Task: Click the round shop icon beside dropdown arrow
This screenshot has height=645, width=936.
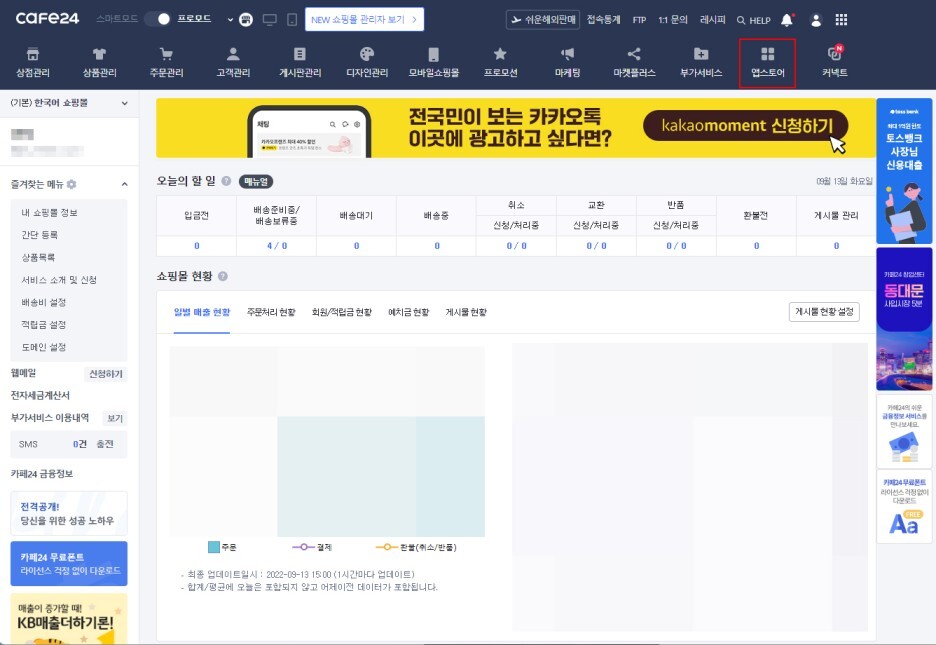Action: click(246, 20)
